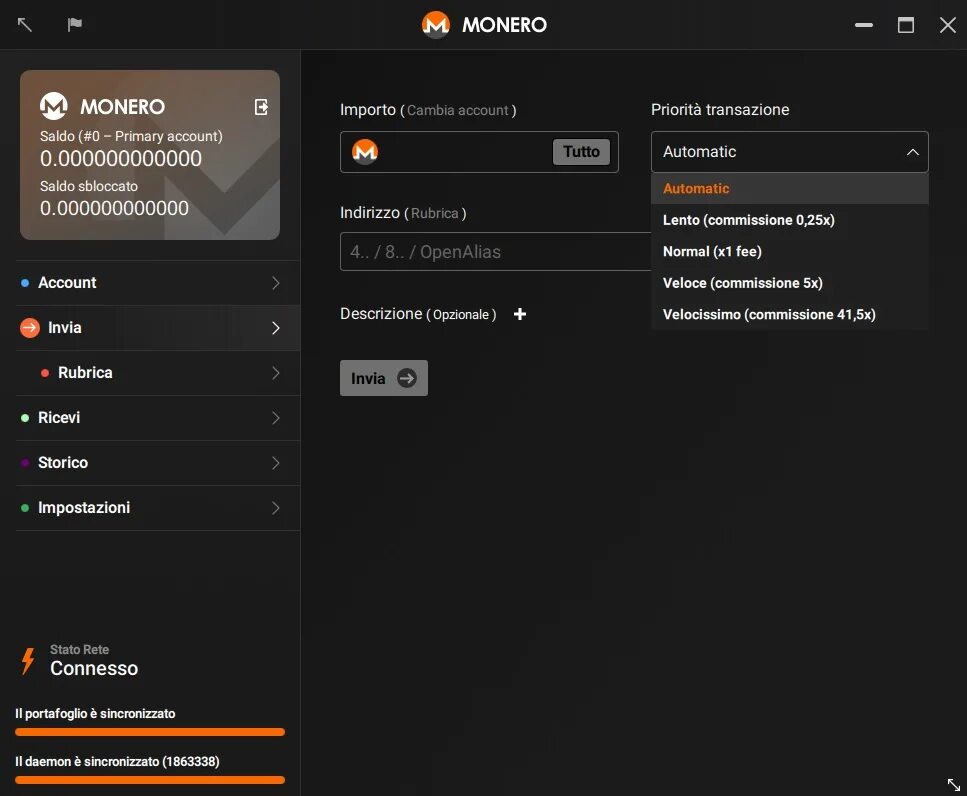The width and height of the screenshot is (967, 796).
Task: Open Storico transaction history
Action: point(158,462)
